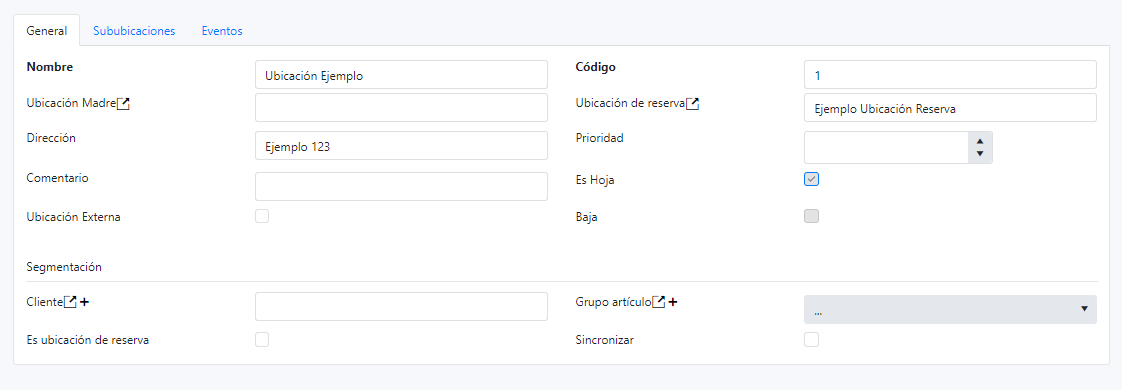Add new Cliente with plus icon

pos(84,302)
